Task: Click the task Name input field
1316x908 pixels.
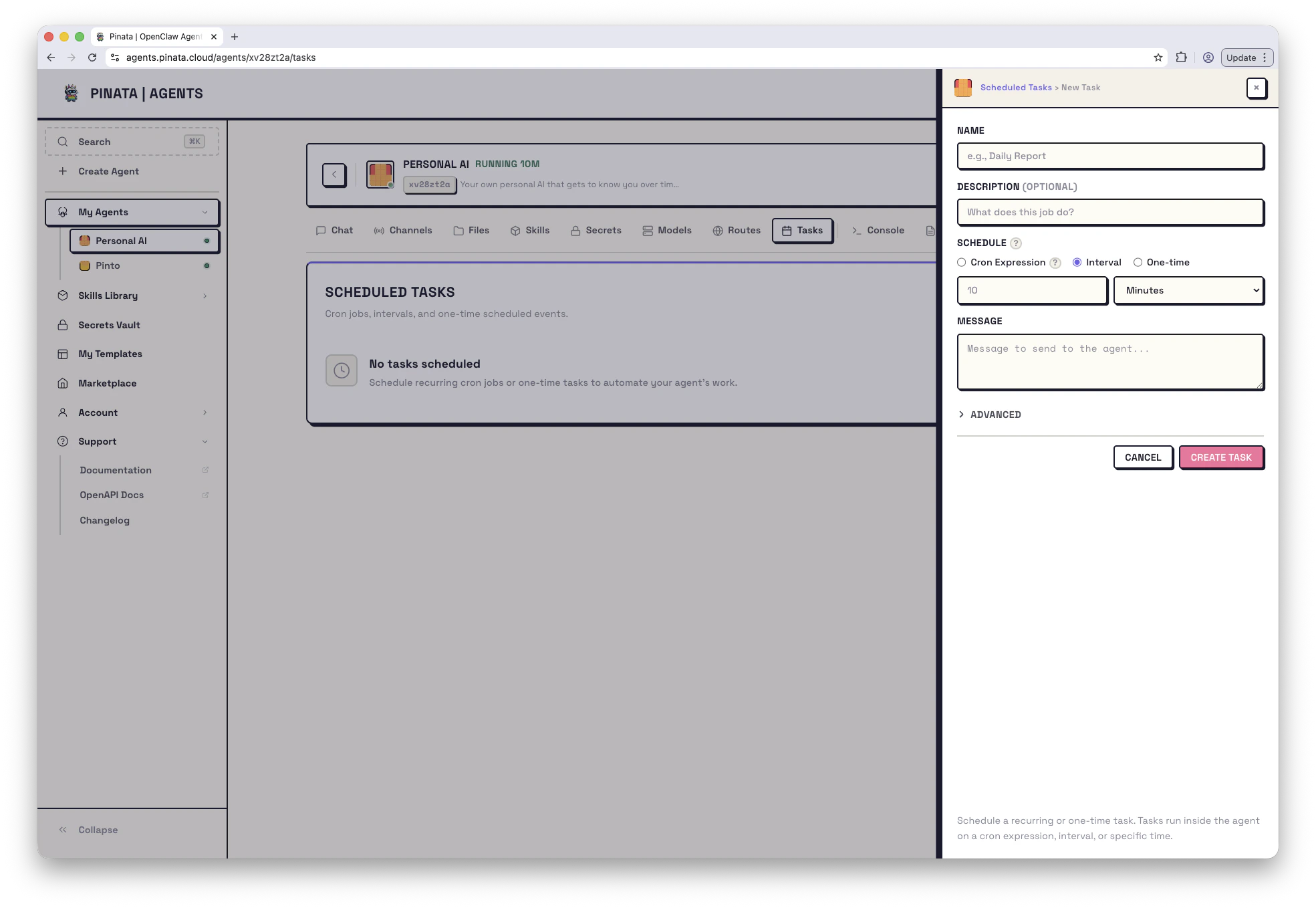Action: tap(1109, 156)
